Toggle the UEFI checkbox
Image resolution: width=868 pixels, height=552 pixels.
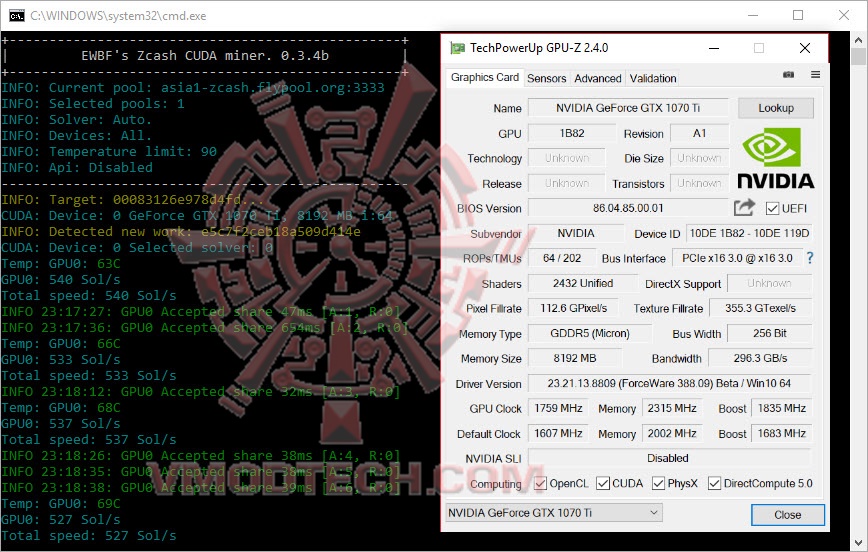coord(772,209)
